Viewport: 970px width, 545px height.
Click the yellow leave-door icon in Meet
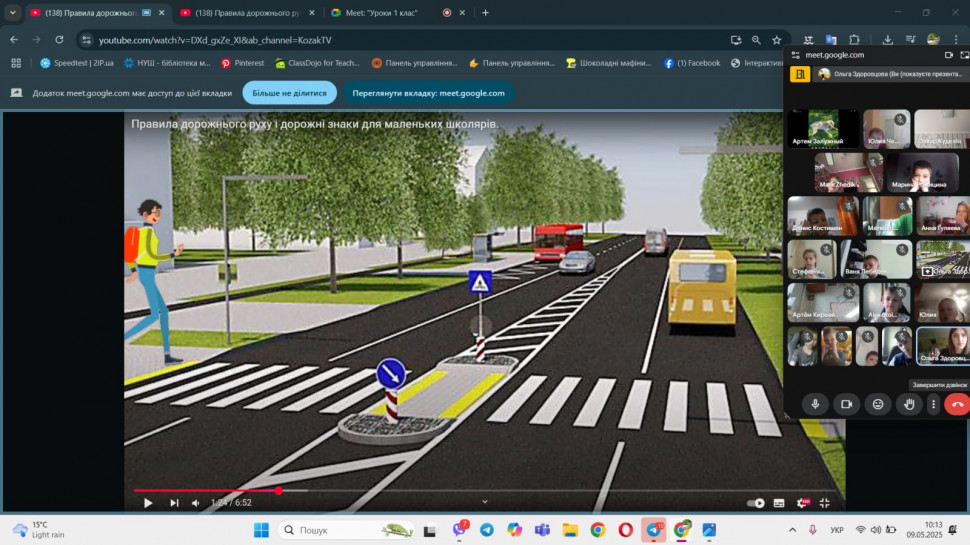click(800, 74)
